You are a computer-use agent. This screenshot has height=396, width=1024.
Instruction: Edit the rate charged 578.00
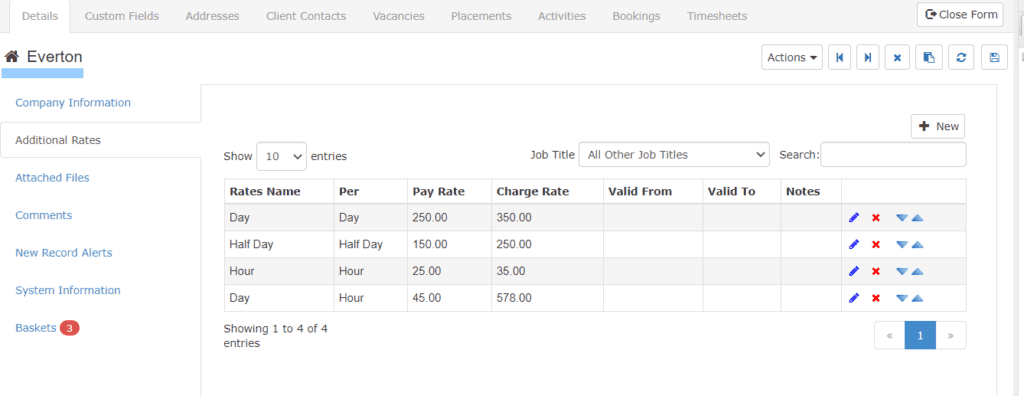[854, 298]
